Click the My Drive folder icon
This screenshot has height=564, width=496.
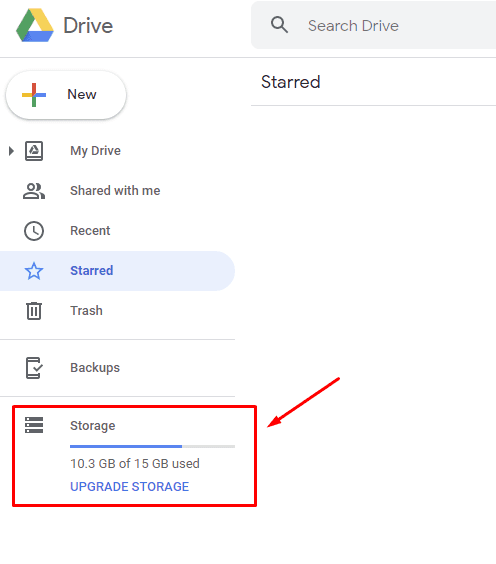[34, 151]
